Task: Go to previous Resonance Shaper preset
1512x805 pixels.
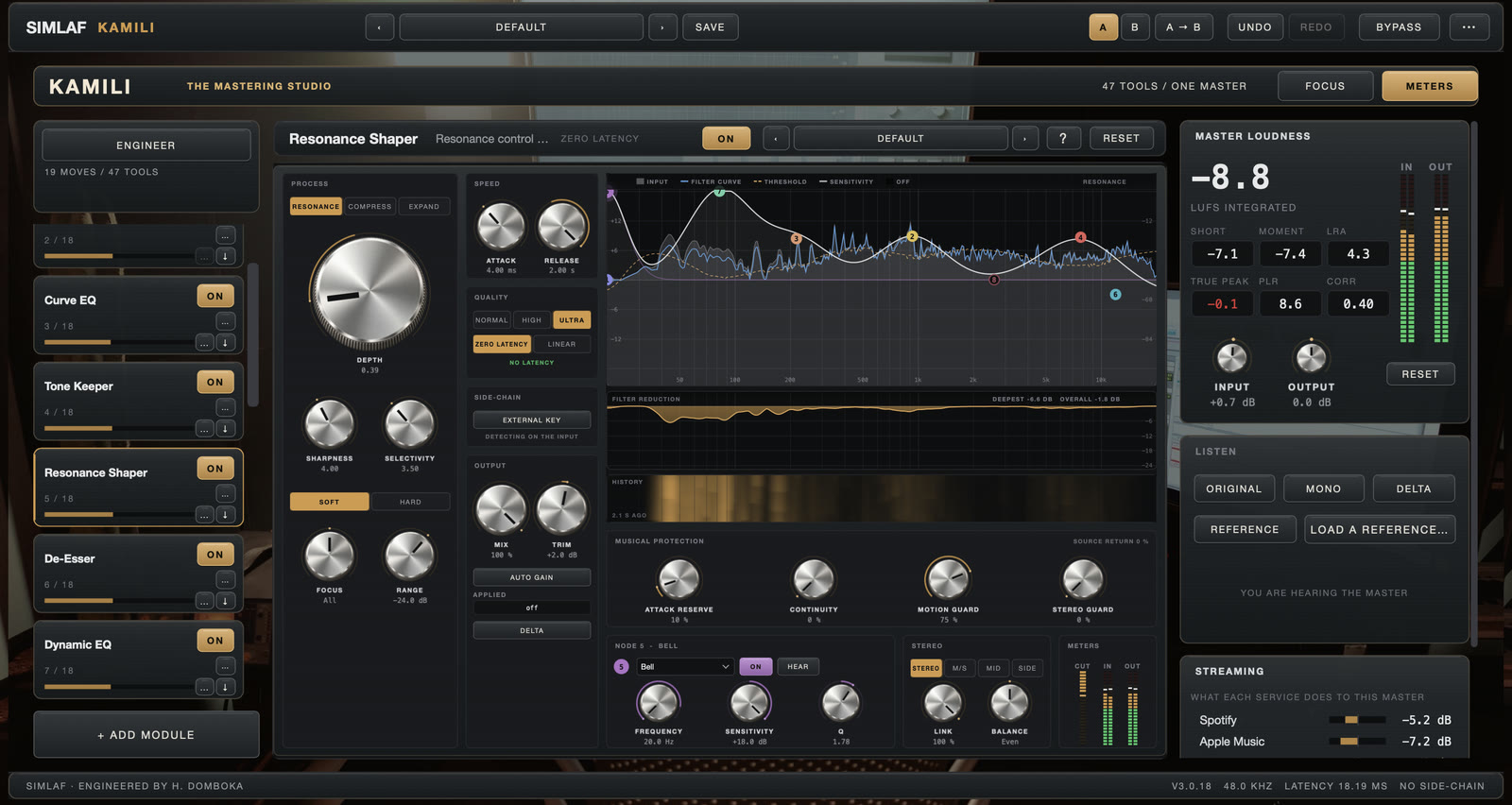Action: (776, 139)
